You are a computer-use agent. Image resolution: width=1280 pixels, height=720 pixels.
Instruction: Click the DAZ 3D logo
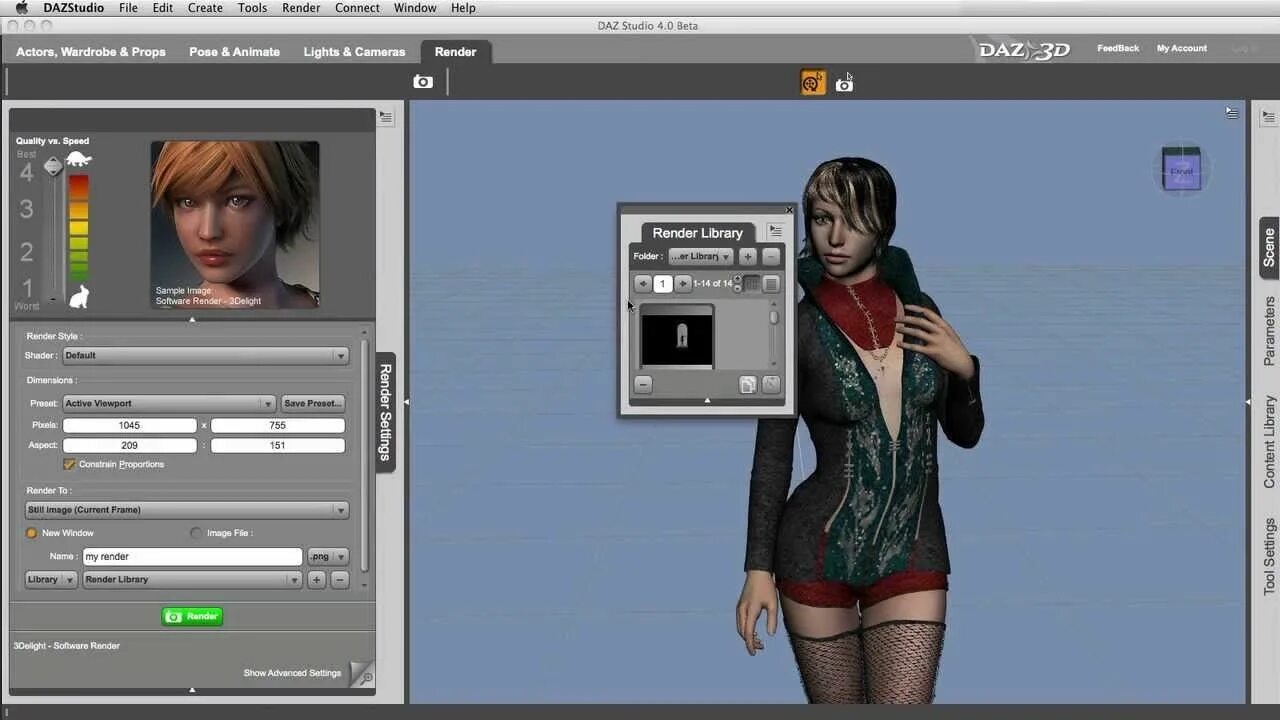pyautogui.click(x=1024, y=49)
